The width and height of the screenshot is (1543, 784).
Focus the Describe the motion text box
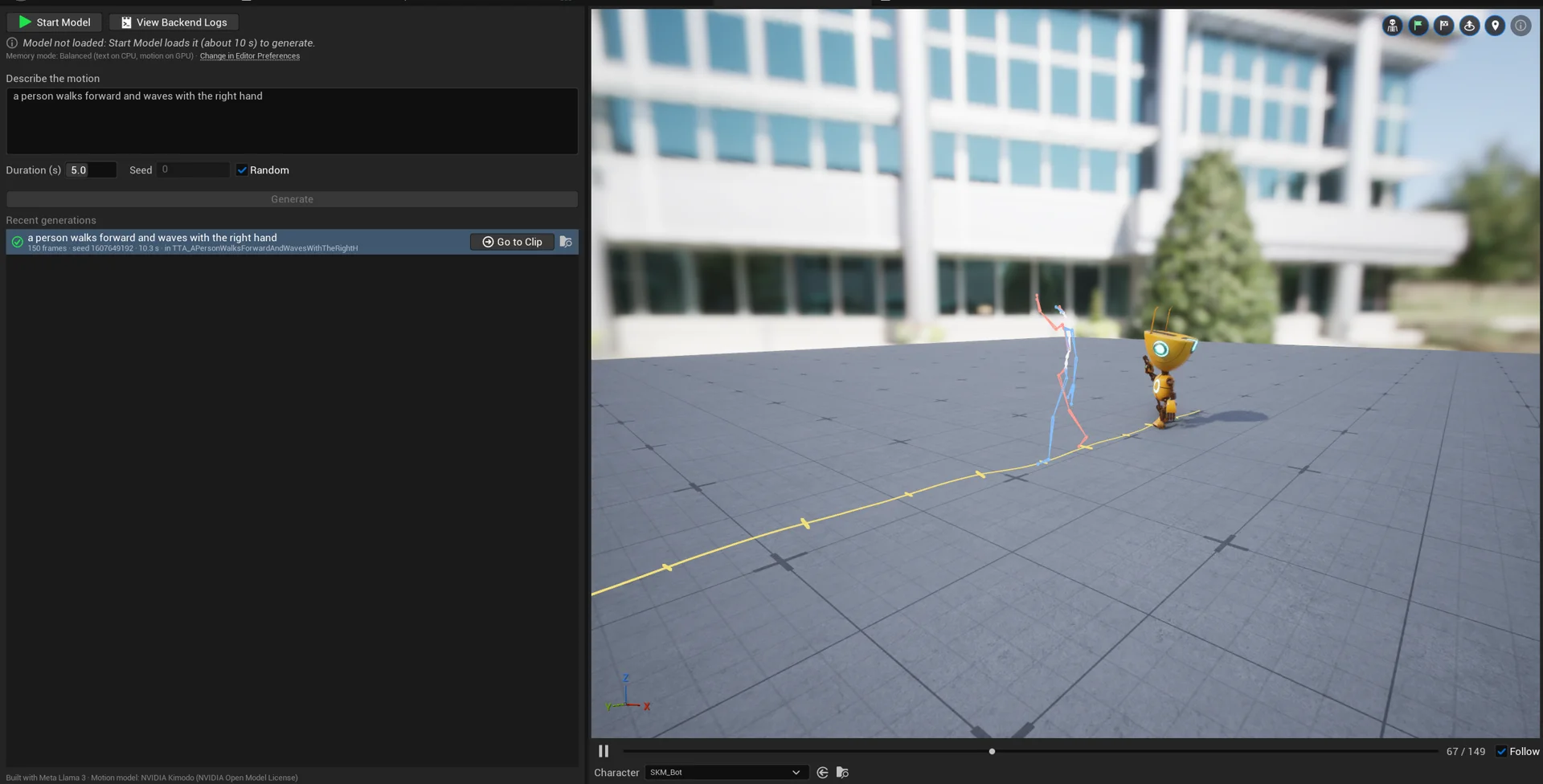(x=292, y=121)
